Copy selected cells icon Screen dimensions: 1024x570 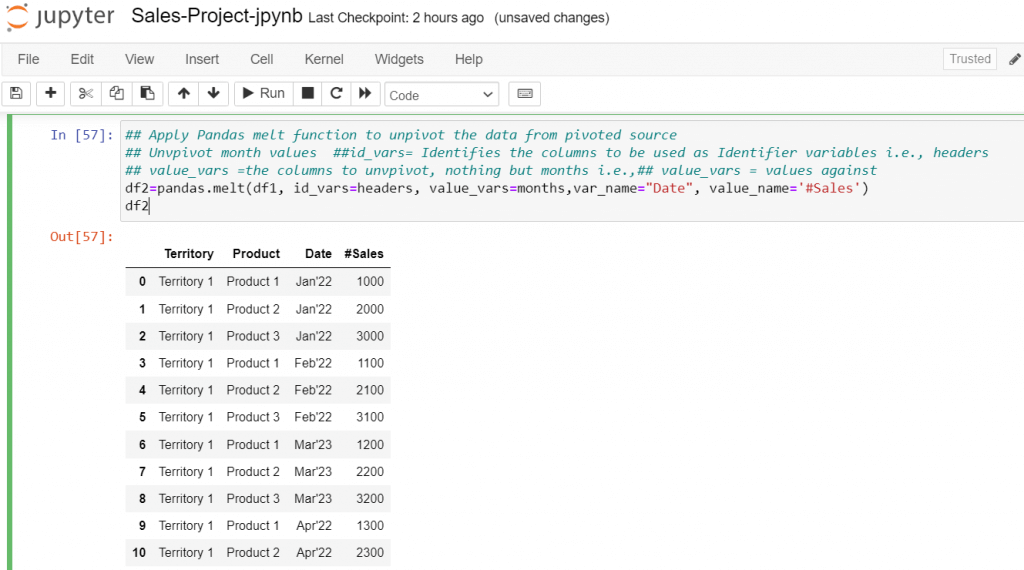(116, 94)
